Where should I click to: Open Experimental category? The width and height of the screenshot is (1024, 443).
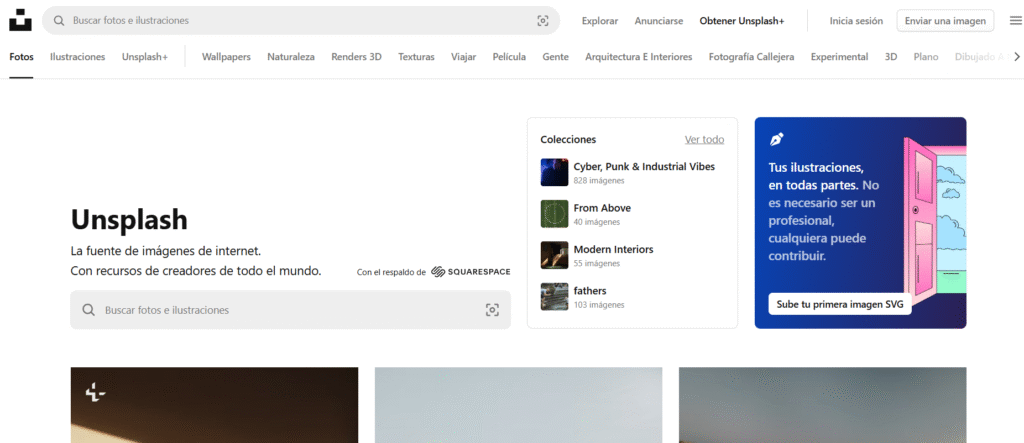coord(839,57)
